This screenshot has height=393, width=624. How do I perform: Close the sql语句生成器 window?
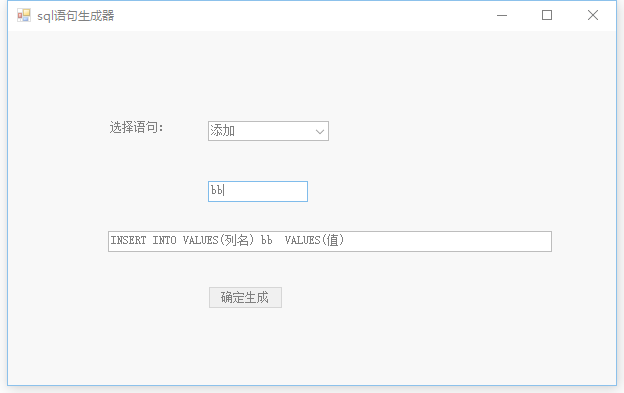[x=593, y=16]
